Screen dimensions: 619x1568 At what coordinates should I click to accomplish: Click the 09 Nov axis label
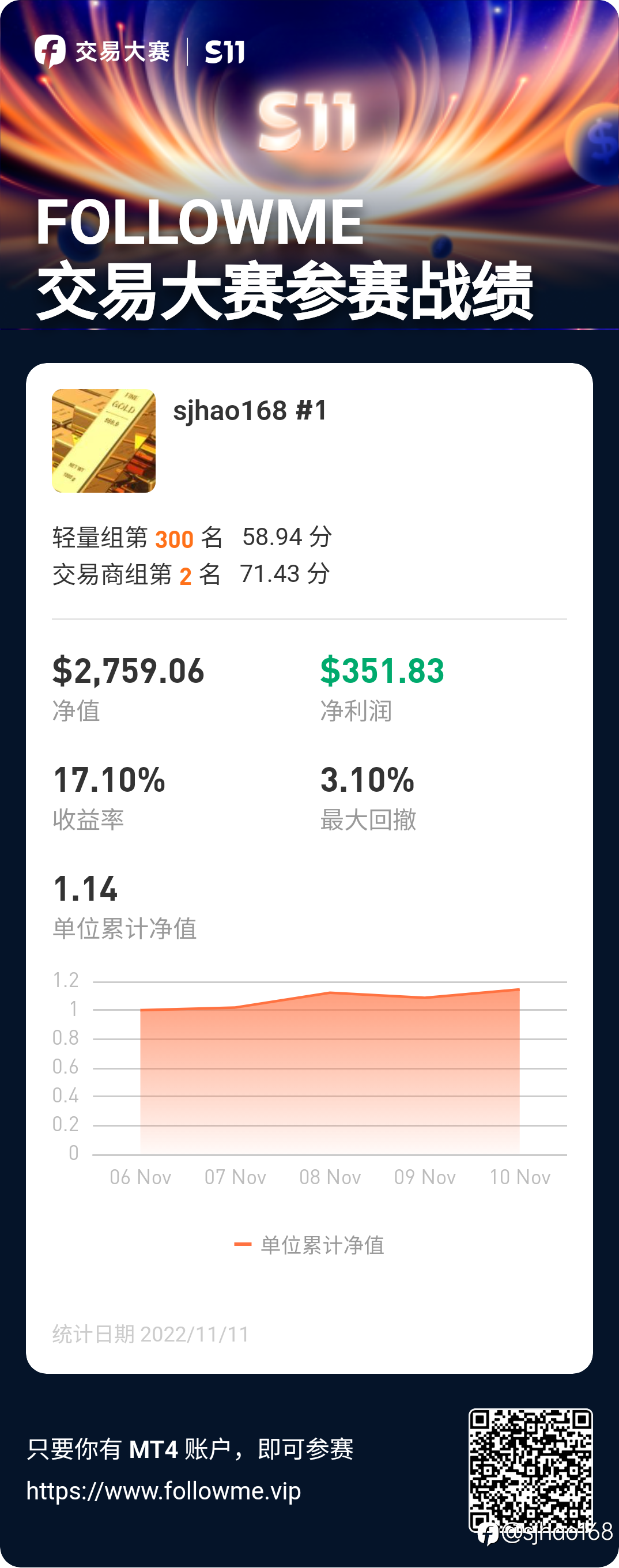coord(425,1177)
